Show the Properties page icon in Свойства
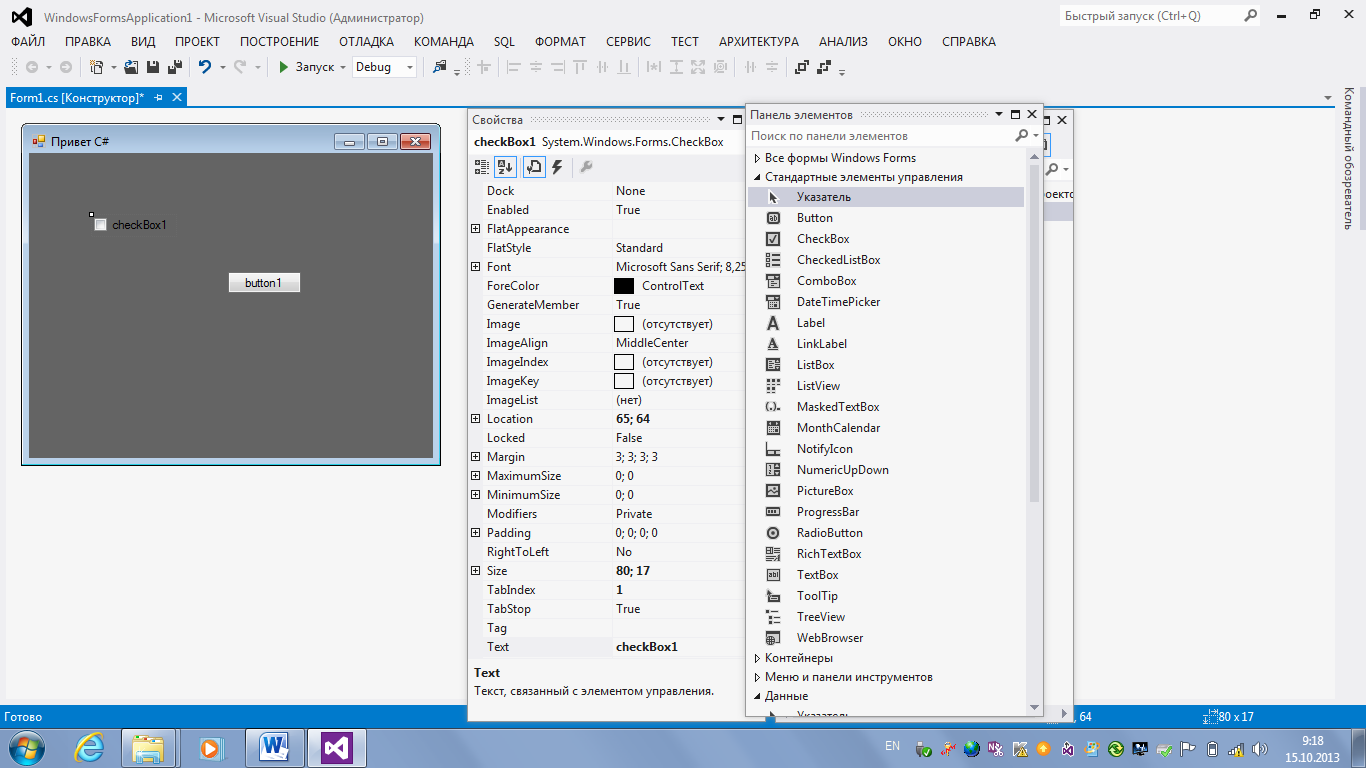Viewport: 1366px width, 768px height. click(534, 167)
